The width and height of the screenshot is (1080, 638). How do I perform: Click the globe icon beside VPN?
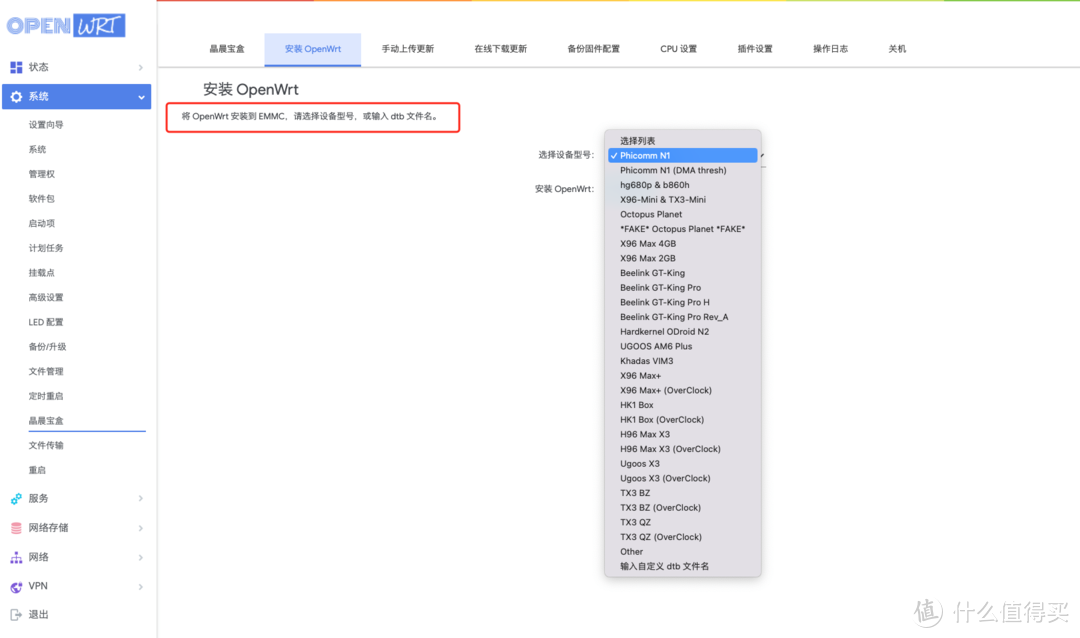14,586
